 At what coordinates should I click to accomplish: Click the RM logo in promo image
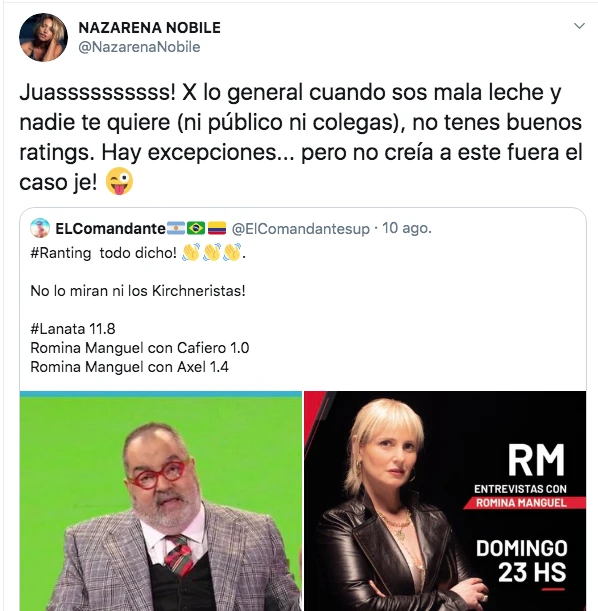[x=536, y=460]
